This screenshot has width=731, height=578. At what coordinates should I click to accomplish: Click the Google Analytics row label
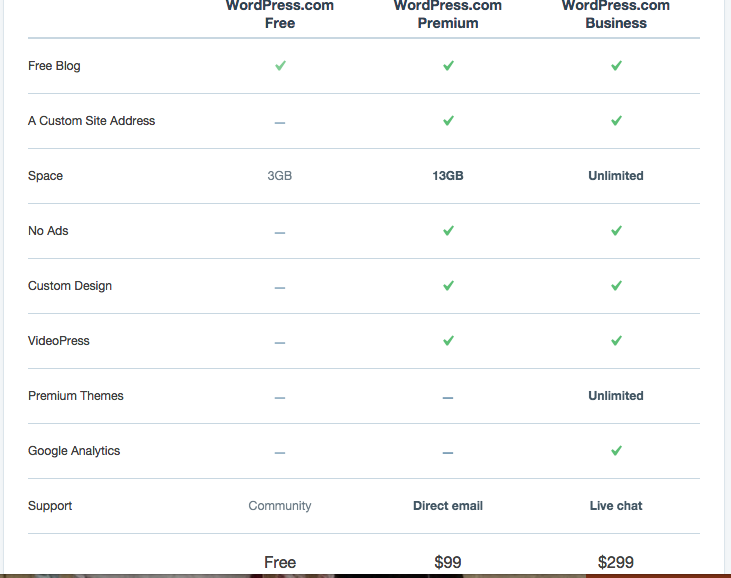[x=74, y=451]
